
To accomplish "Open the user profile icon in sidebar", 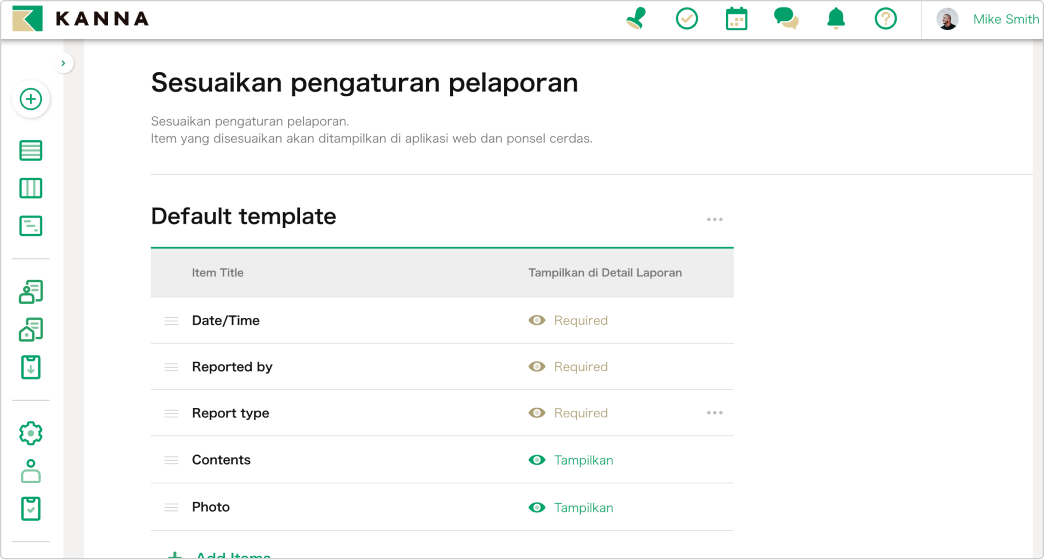I will pyautogui.click(x=31, y=471).
